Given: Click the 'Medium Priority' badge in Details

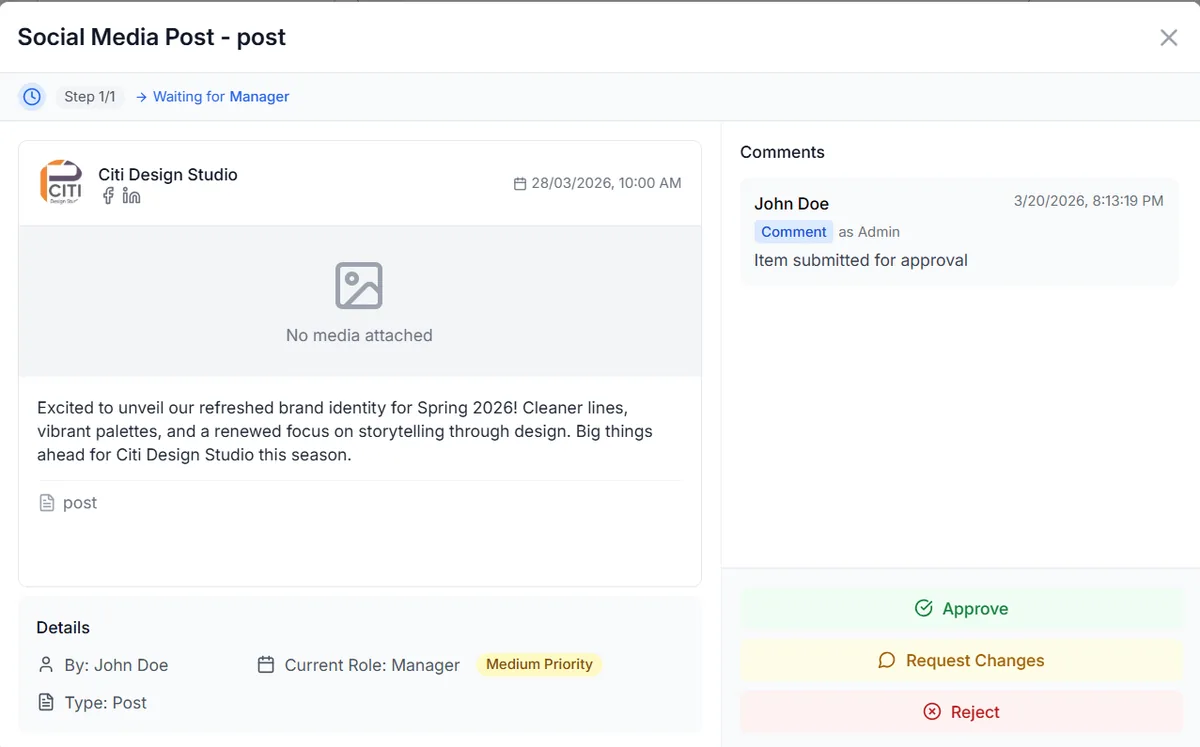Looking at the screenshot, I should [x=539, y=664].
